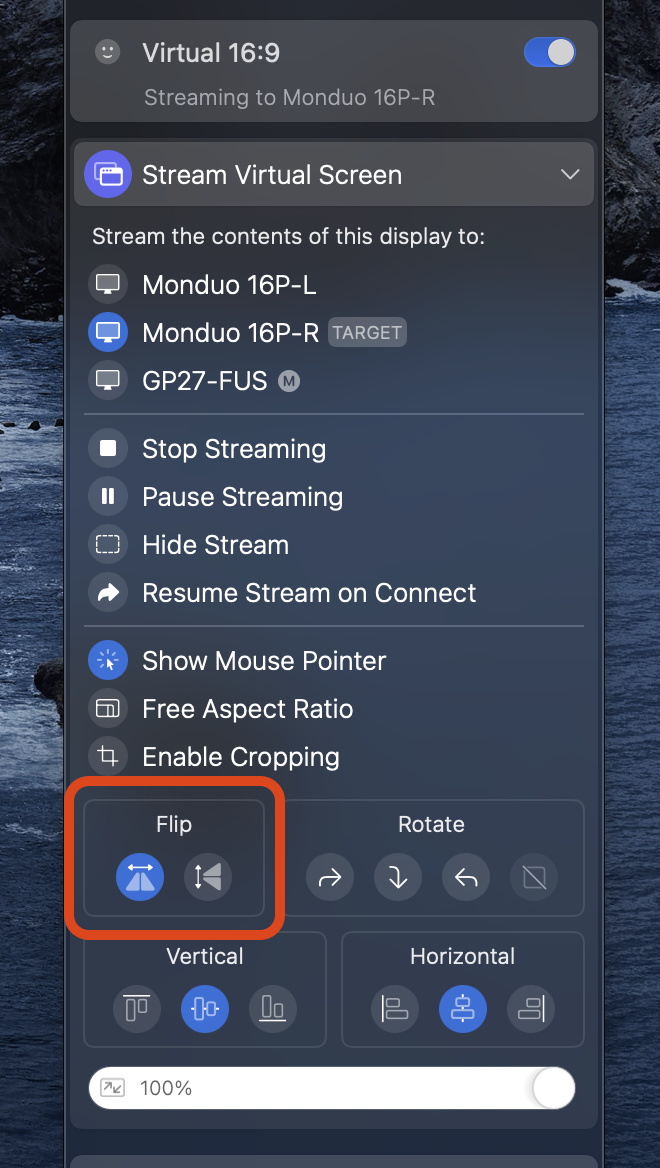Collapse the Stream Virtual Screen section
Screen dimensions: 660x1168
pos(570,174)
